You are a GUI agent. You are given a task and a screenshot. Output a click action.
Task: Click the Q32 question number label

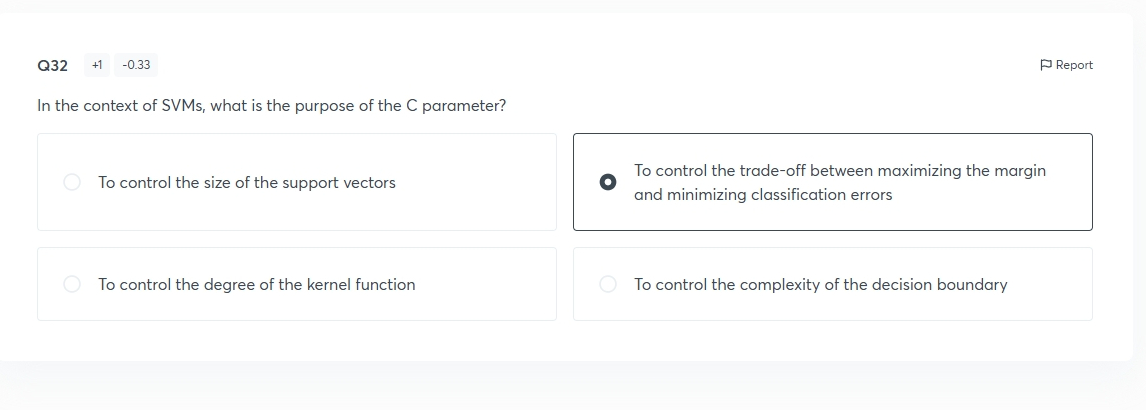53,66
